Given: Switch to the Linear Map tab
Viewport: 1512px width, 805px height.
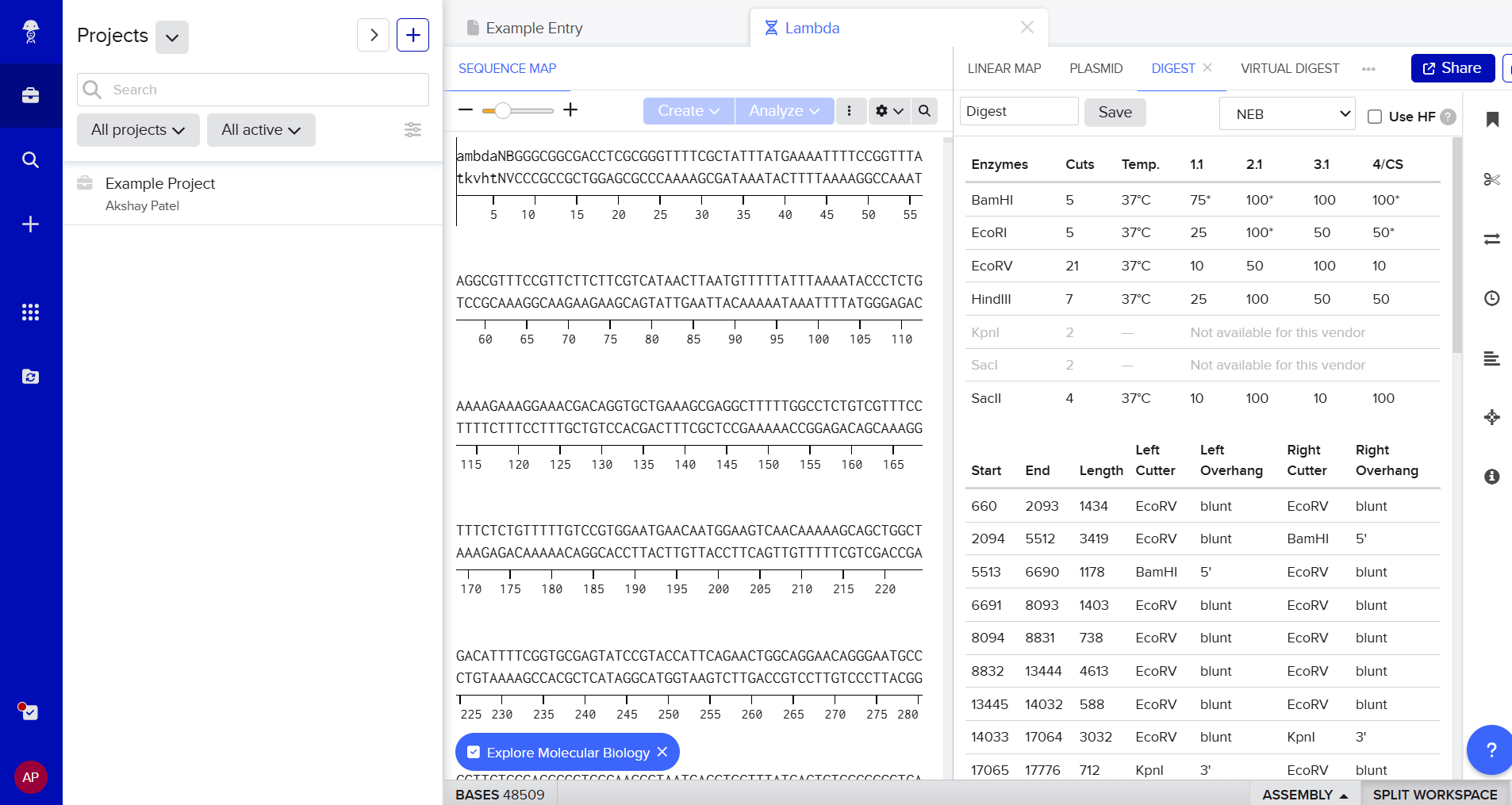Looking at the screenshot, I should click(x=1004, y=68).
